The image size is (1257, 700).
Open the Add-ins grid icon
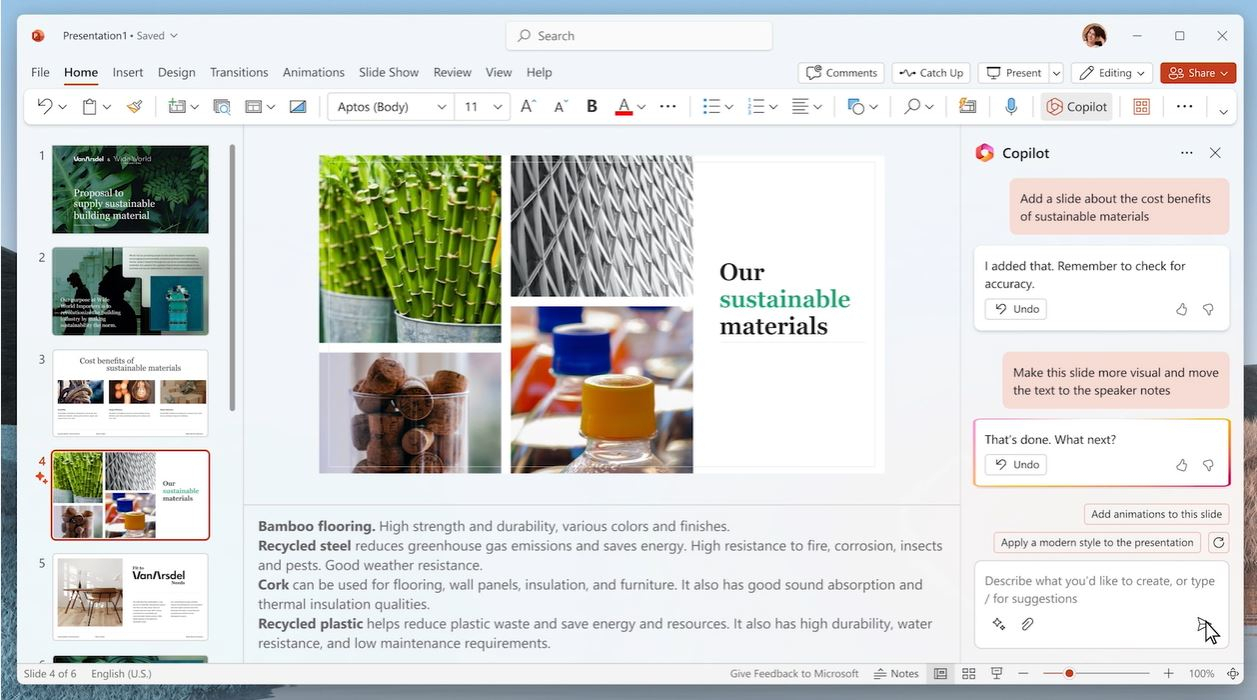click(x=1141, y=106)
